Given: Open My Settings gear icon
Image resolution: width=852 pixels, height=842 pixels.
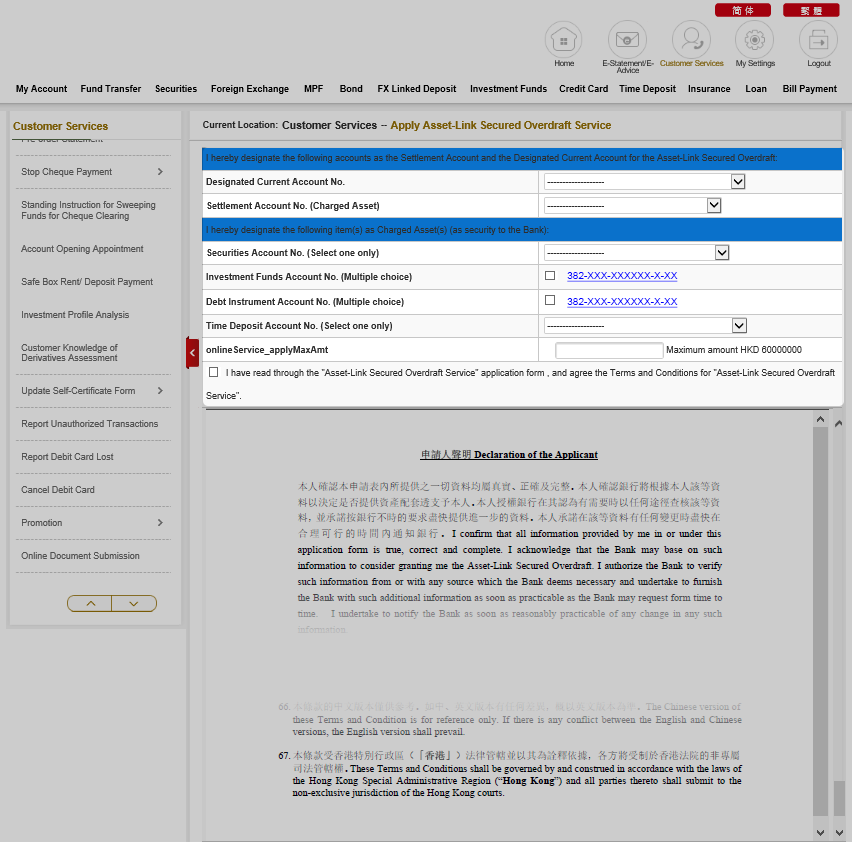Looking at the screenshot, I should point(754,40).
